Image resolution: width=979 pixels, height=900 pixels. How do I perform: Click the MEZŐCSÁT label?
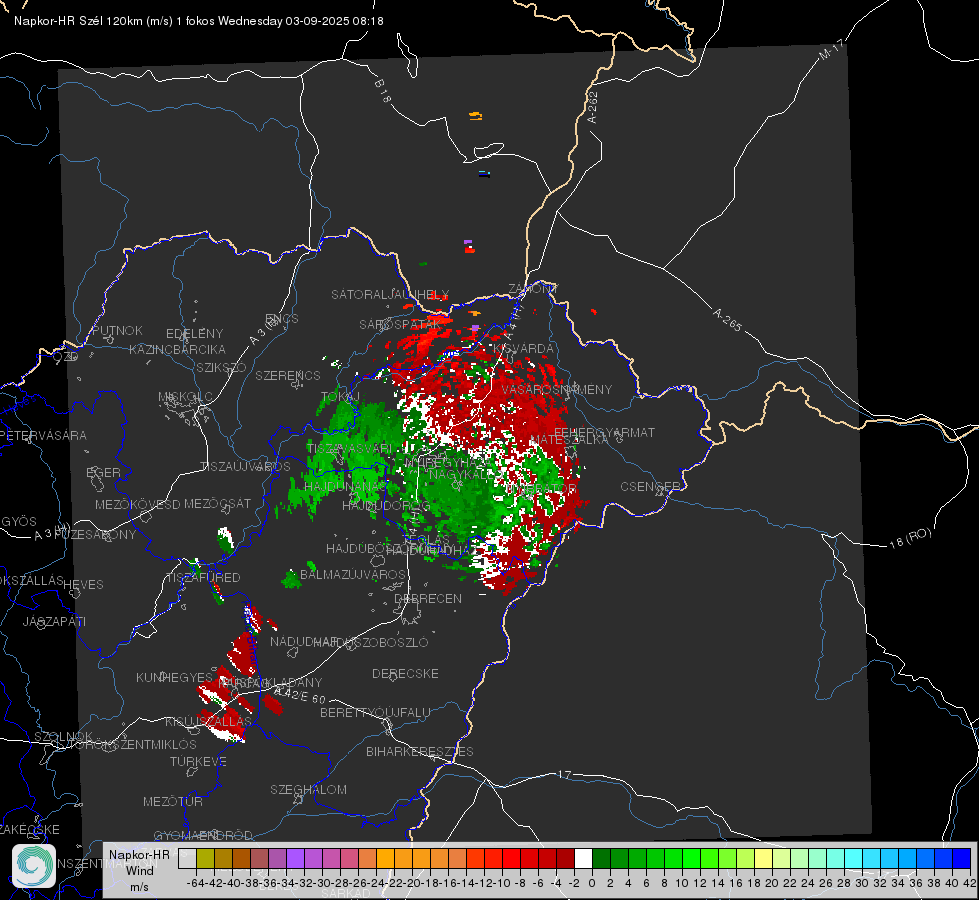click(x=217, y=503)
